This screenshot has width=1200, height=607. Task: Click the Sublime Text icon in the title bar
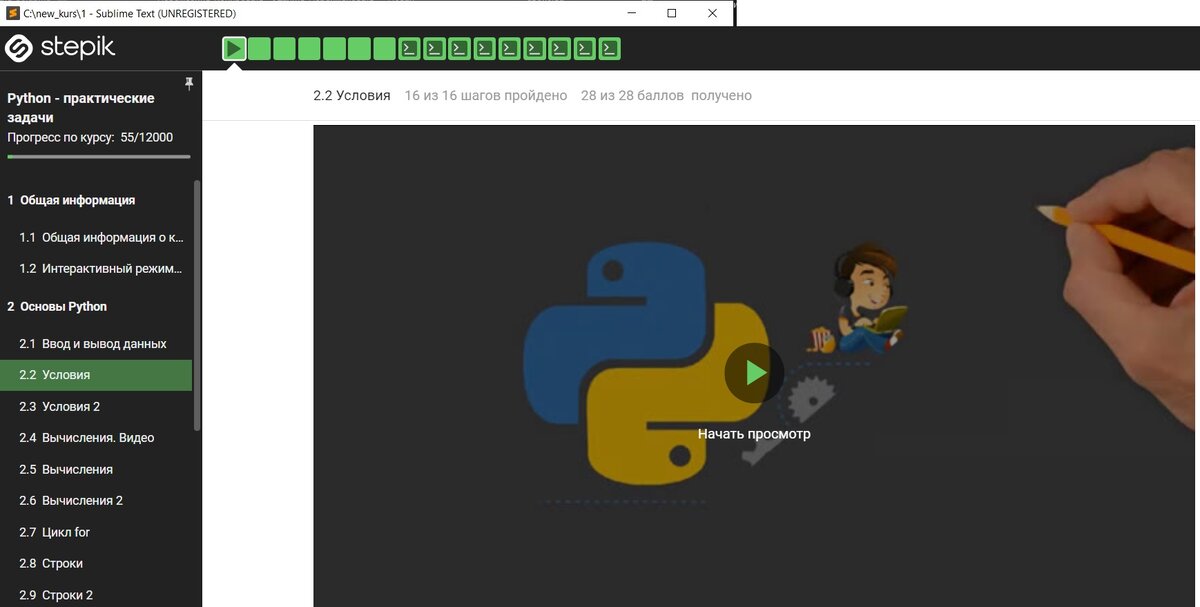13,13
